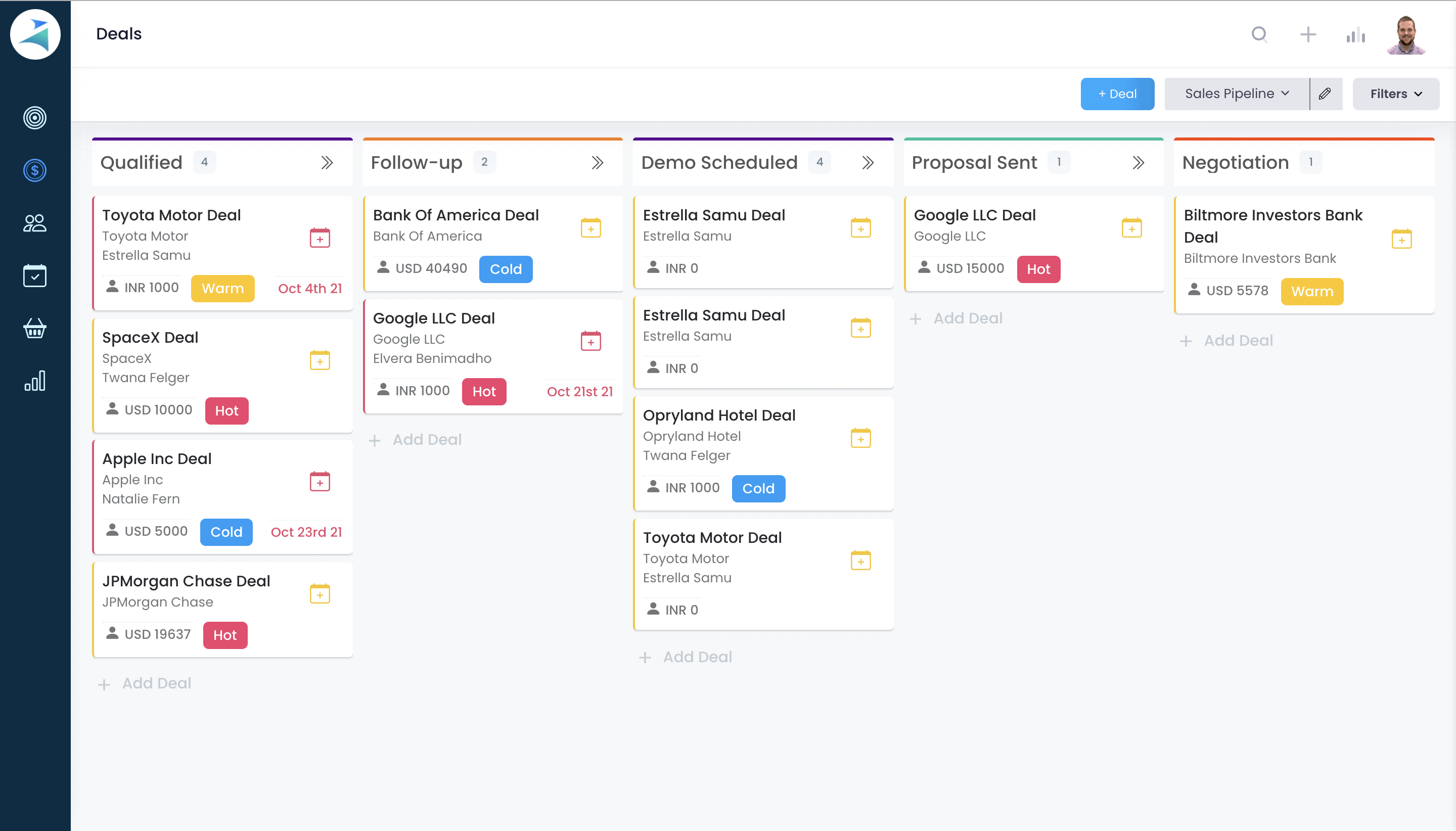Click the pencil edit pipeline icon
This screenshot has height=831, width=1456.
[x=1325, y=94]
